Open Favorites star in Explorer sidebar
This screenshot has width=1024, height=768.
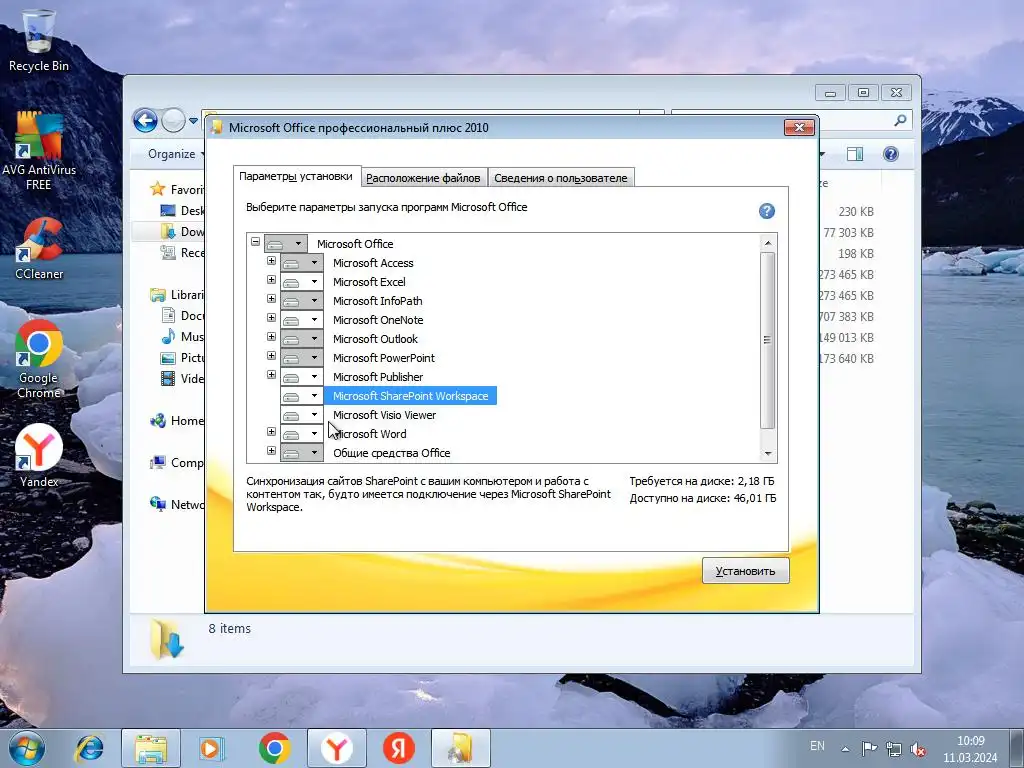157,189
